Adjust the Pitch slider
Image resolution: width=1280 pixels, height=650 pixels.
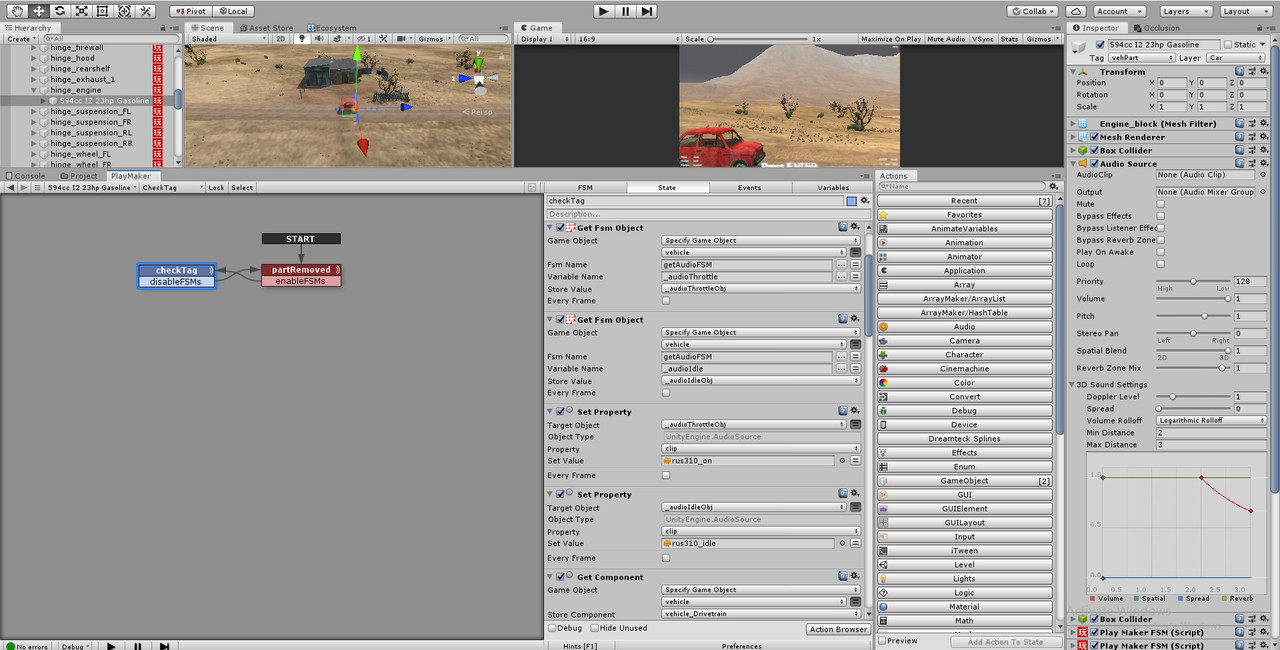pos(1193,316)
